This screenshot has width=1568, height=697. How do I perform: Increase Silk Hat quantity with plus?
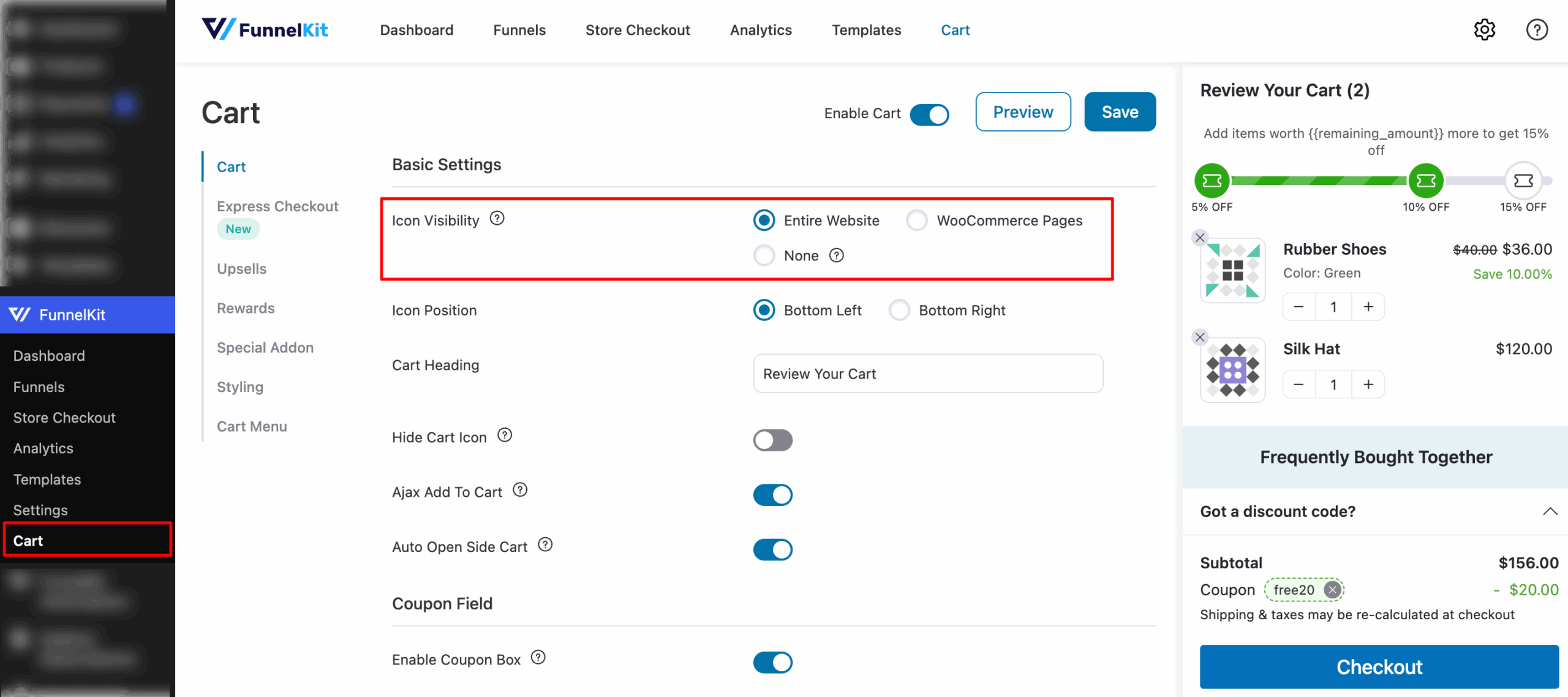point(1368,385)
